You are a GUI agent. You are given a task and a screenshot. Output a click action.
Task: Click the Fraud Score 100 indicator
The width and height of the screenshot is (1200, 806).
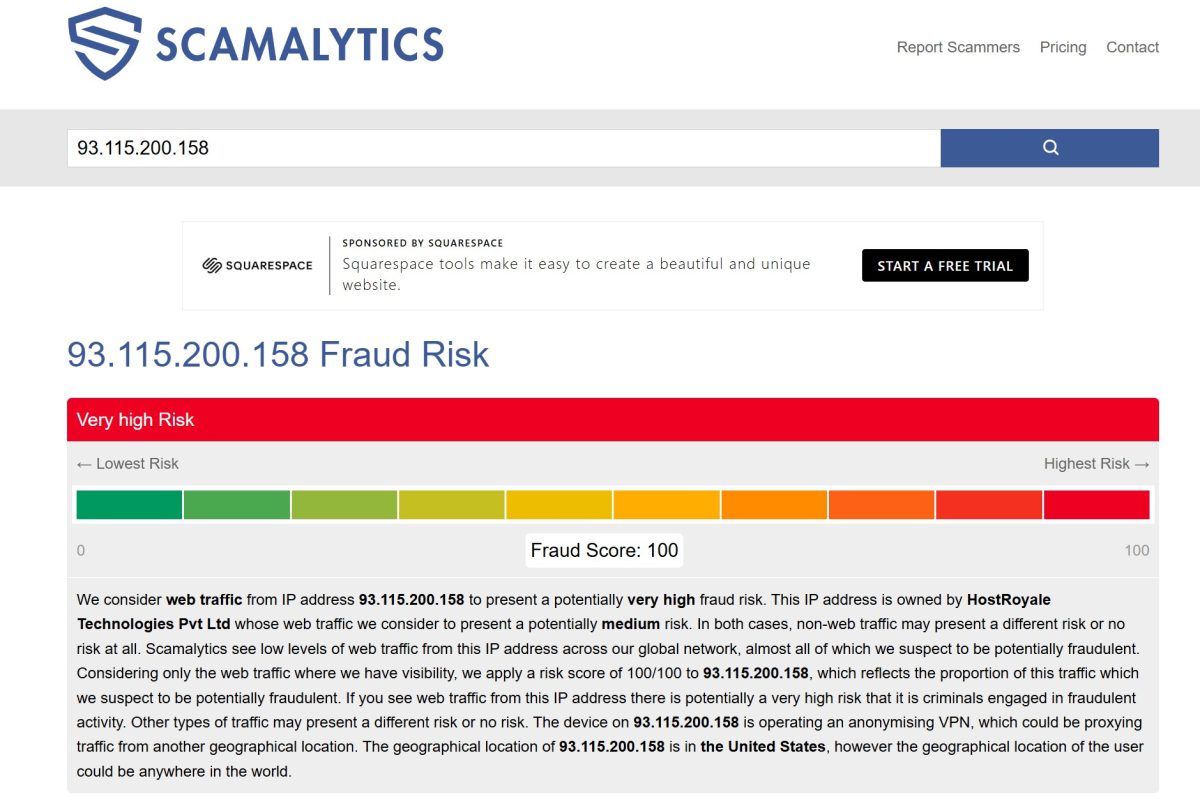(x=603, y=550)
